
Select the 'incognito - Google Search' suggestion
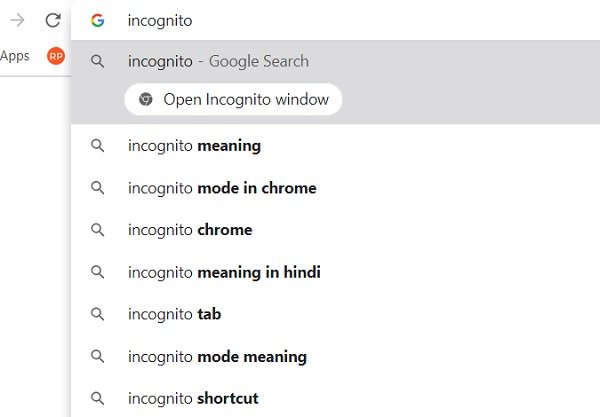click(218, 61)
